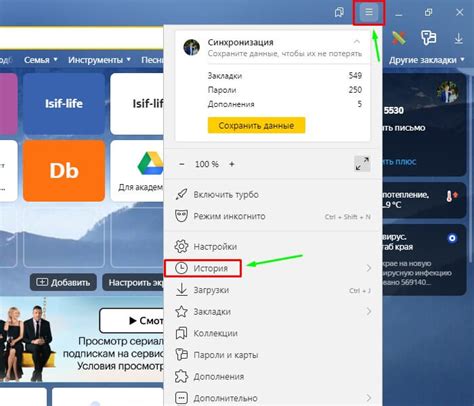This screenshot has height=406, width=474.
Task: Expand the История submenu arrow
Action: click(369, 268)
